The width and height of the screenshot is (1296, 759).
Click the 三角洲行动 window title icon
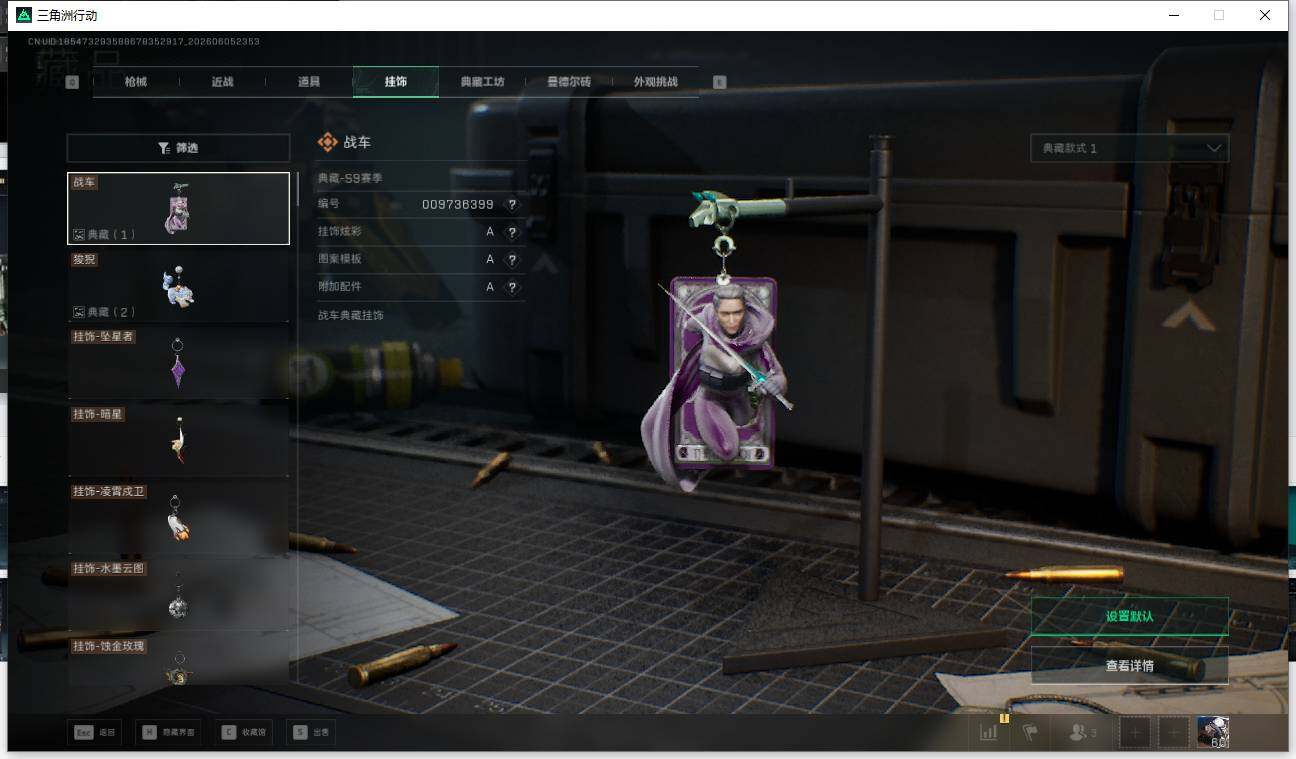click(x=24, y=15)
